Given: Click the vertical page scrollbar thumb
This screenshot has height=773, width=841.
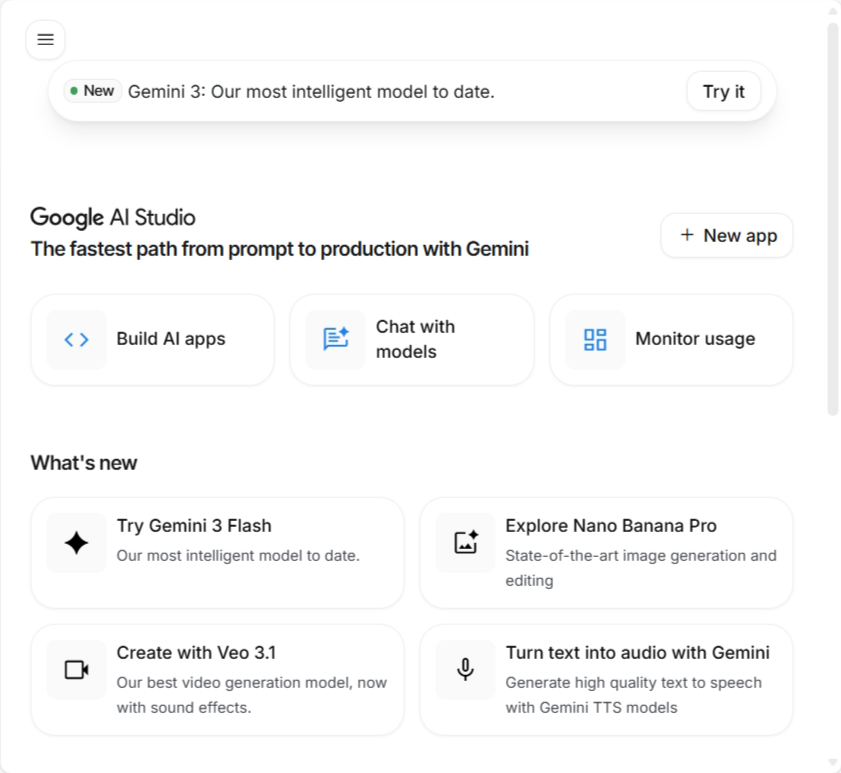Looking at the screenshot, I should pyautogui.click(x=833, y=218).
